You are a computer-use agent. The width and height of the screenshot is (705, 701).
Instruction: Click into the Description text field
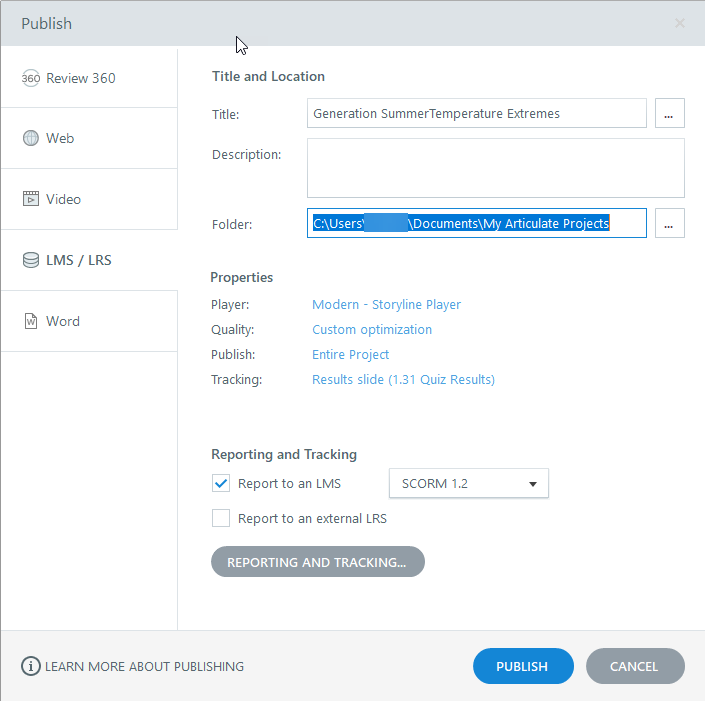click(495, 168)
